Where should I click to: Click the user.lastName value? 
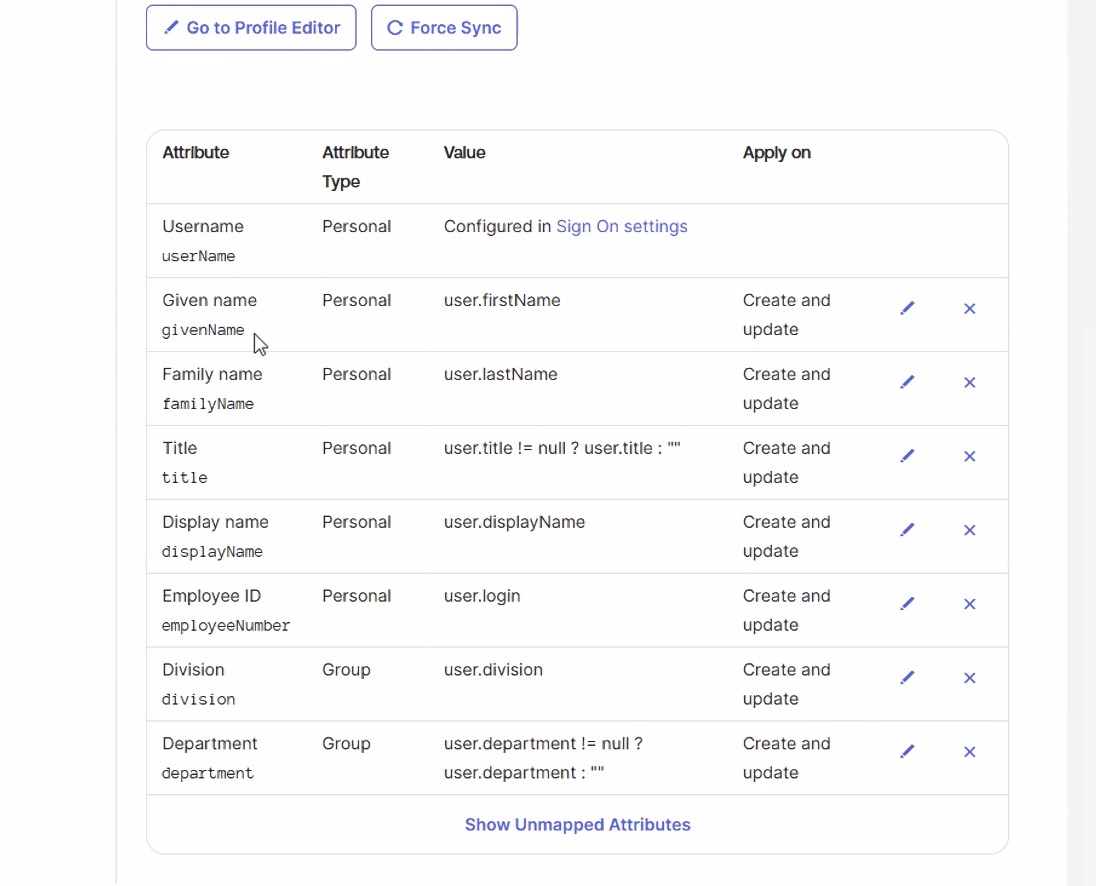(500, 375)
